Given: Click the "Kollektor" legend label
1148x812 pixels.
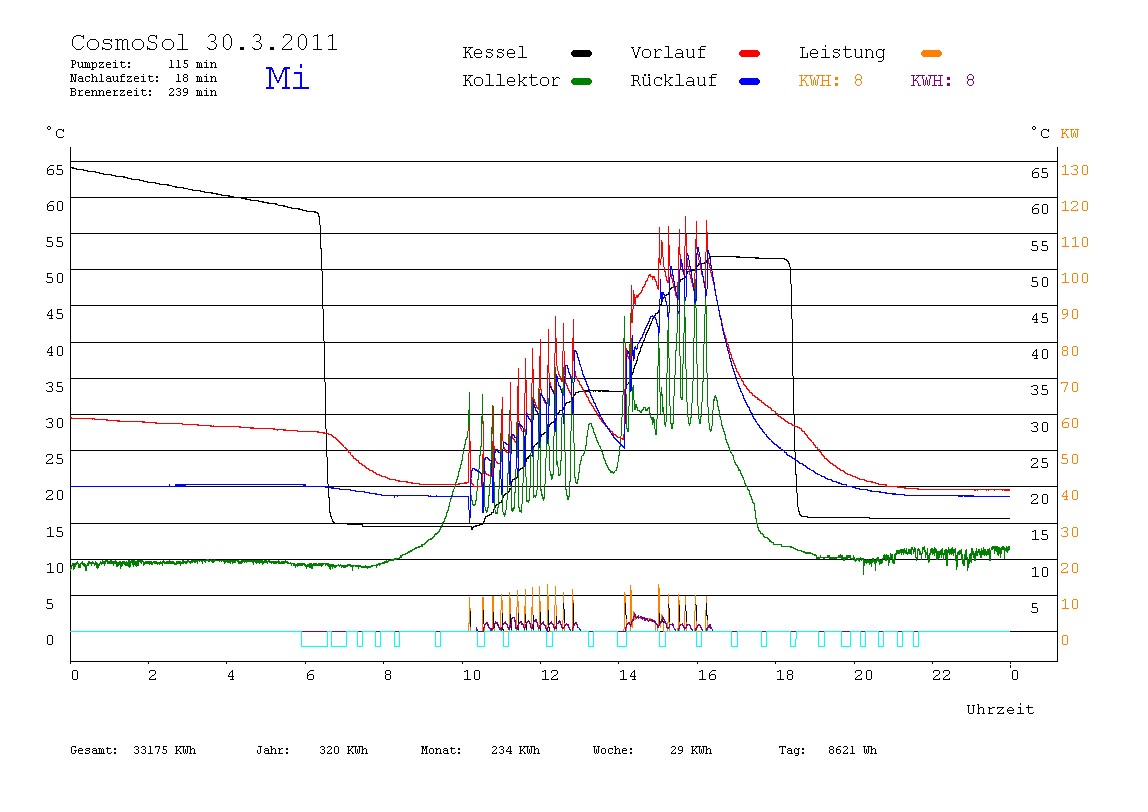Looking at the screenshot, I should click(511, 81).
